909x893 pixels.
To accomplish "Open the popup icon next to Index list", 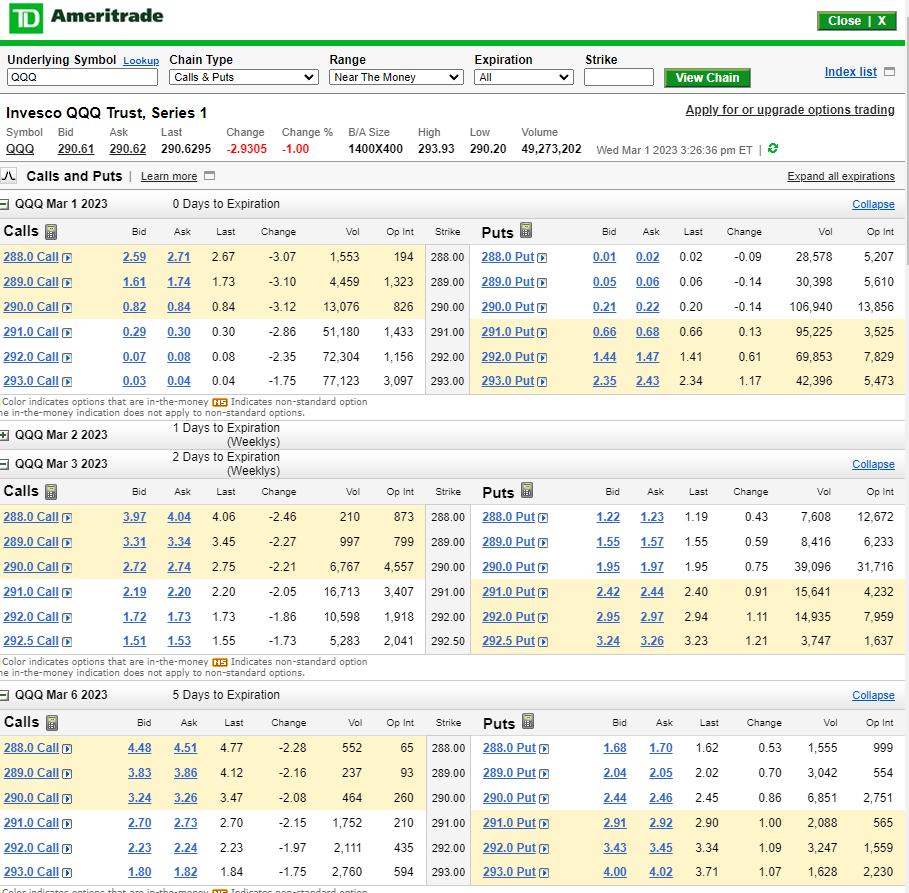I will (x=889, y=72).
